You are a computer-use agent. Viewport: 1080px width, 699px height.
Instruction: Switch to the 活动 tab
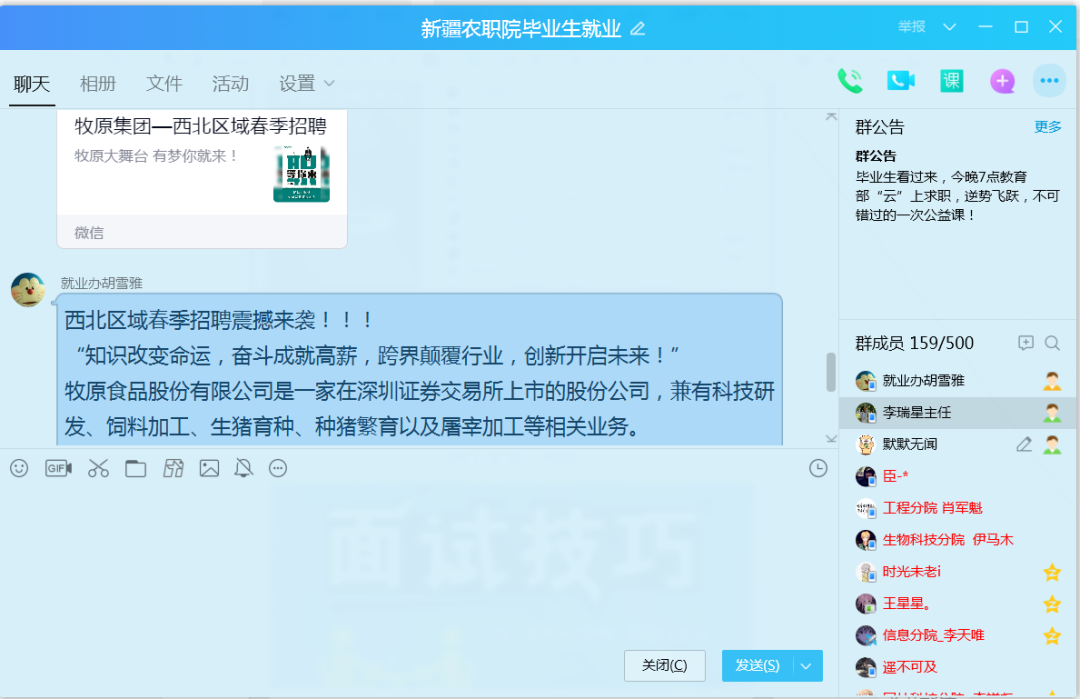click(x=230, y=83)
